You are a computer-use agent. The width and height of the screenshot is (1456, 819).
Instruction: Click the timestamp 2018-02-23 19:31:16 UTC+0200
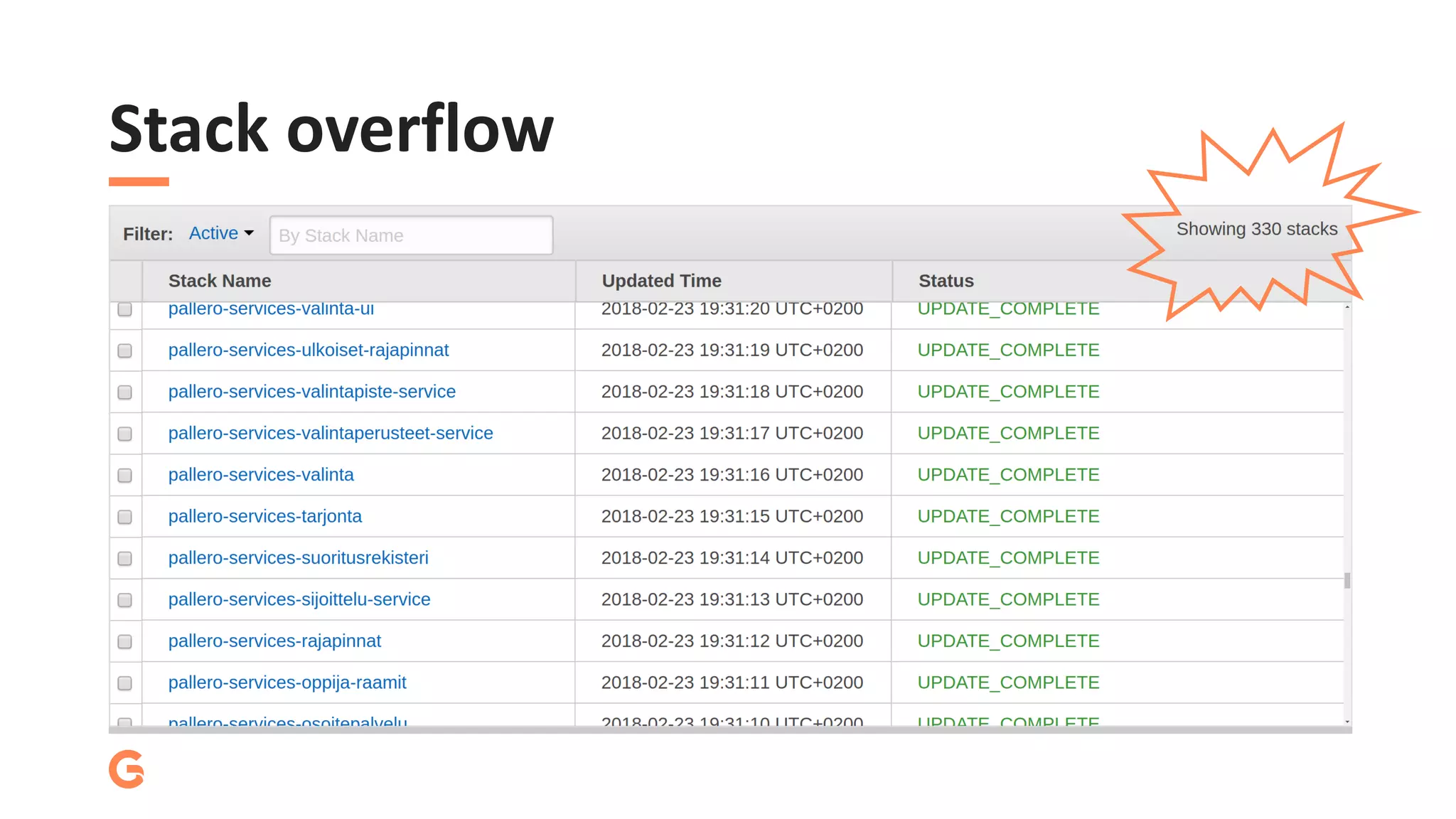[x=732, y=474]
